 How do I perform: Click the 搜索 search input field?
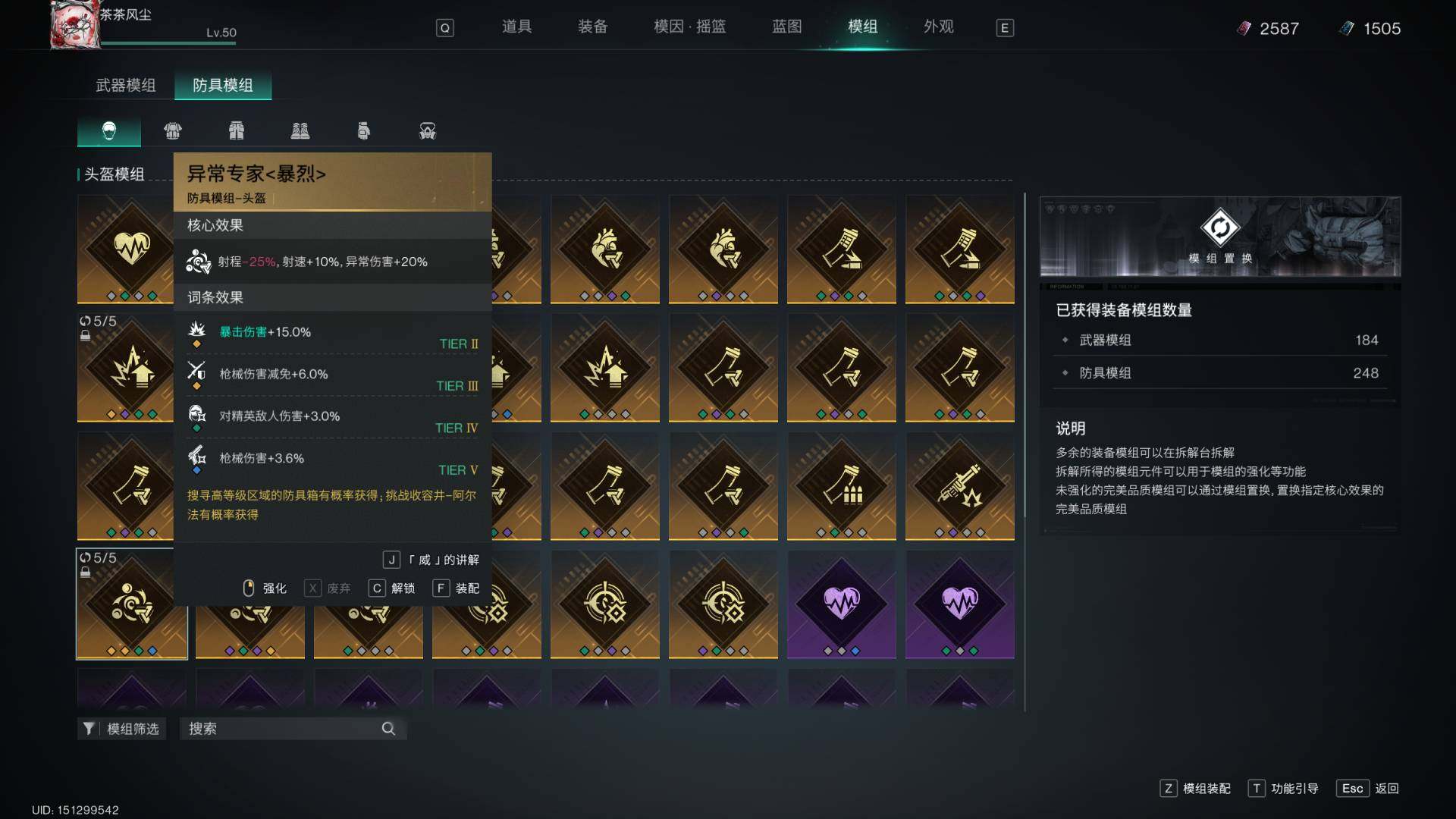(x=293, y=729)
